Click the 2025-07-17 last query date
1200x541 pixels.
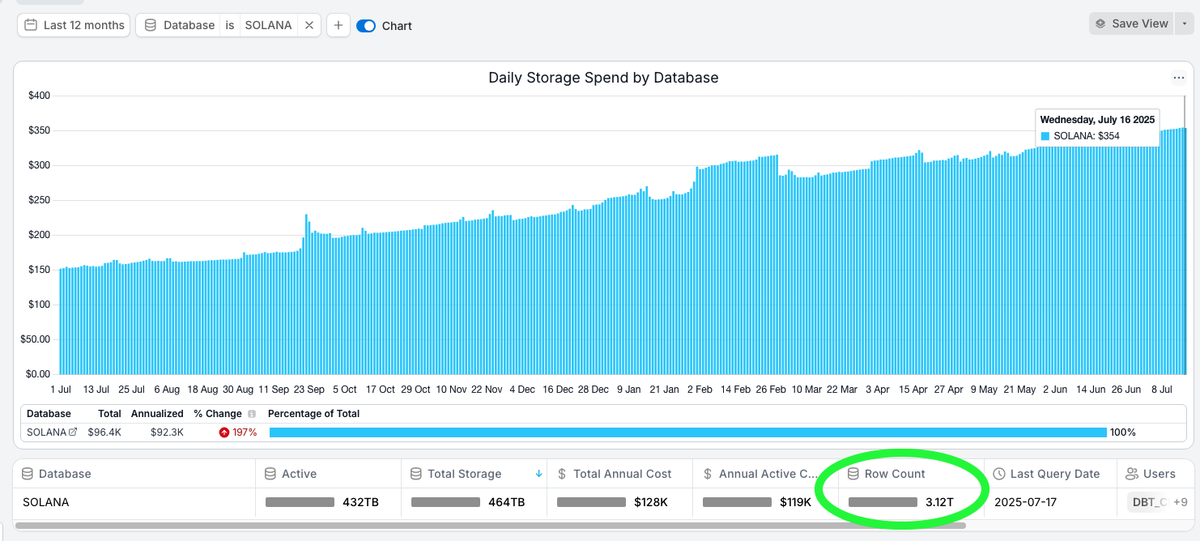(1026, 502)
